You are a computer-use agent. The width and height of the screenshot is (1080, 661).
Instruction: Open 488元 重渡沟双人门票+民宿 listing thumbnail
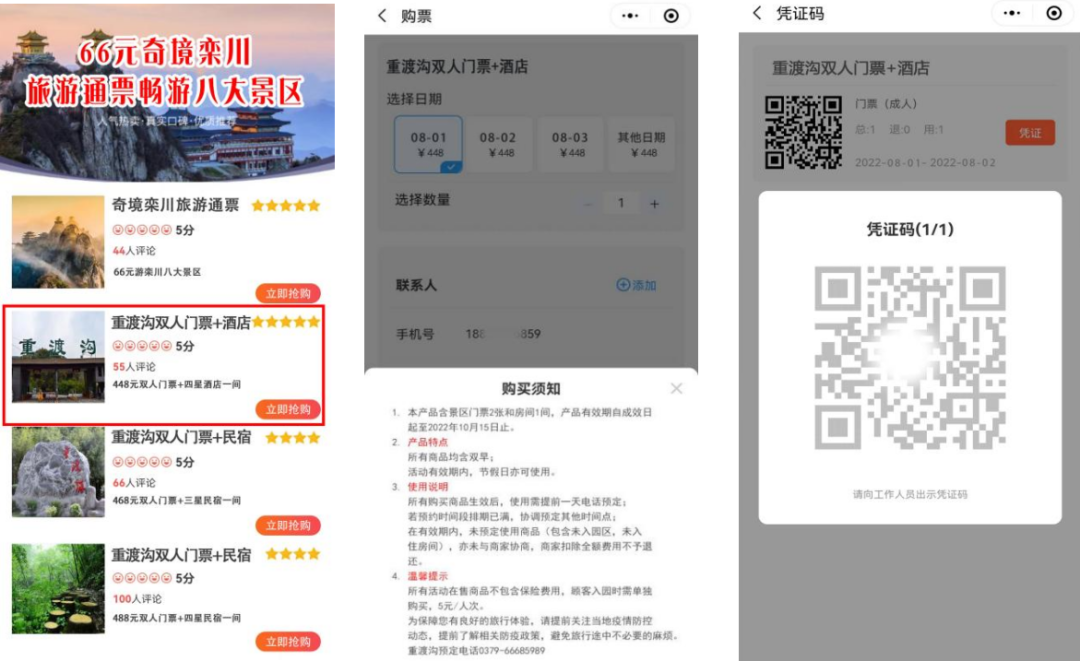pos(58,588)
